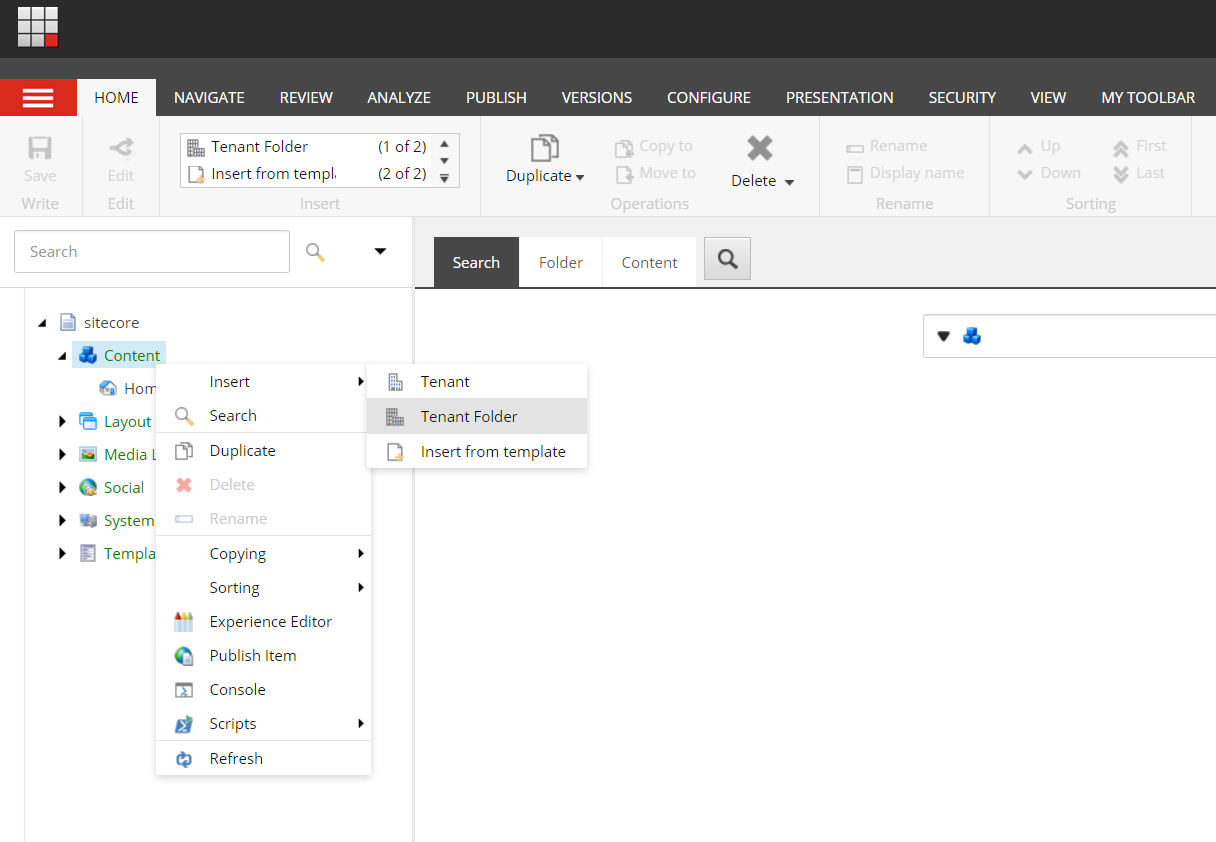1216x842 pixels.
Task: Select Publish Item from context menu
Action: pyautogui.click(x=252, y=655)
